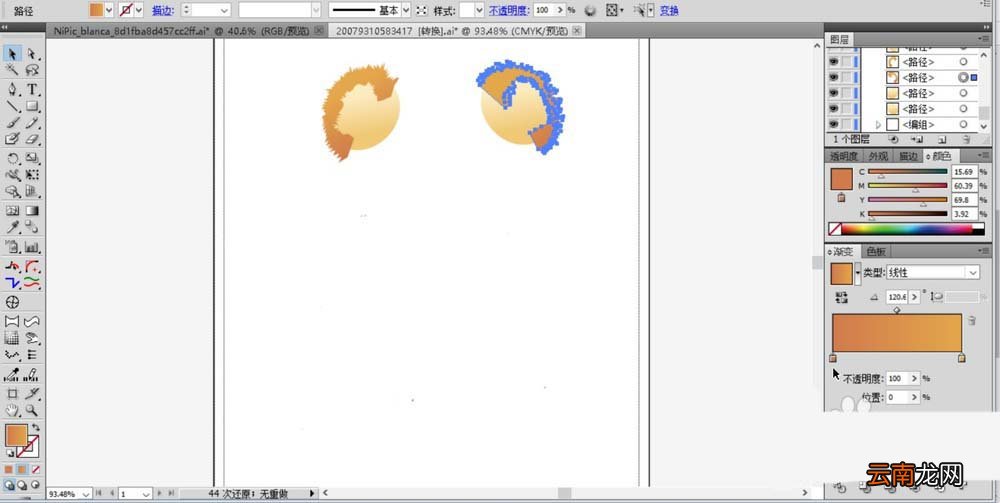Image resolution: width=1000 pixels, height=503 pixels.
Task: Click target circle of 编组 layer
Action: (963, 125)
